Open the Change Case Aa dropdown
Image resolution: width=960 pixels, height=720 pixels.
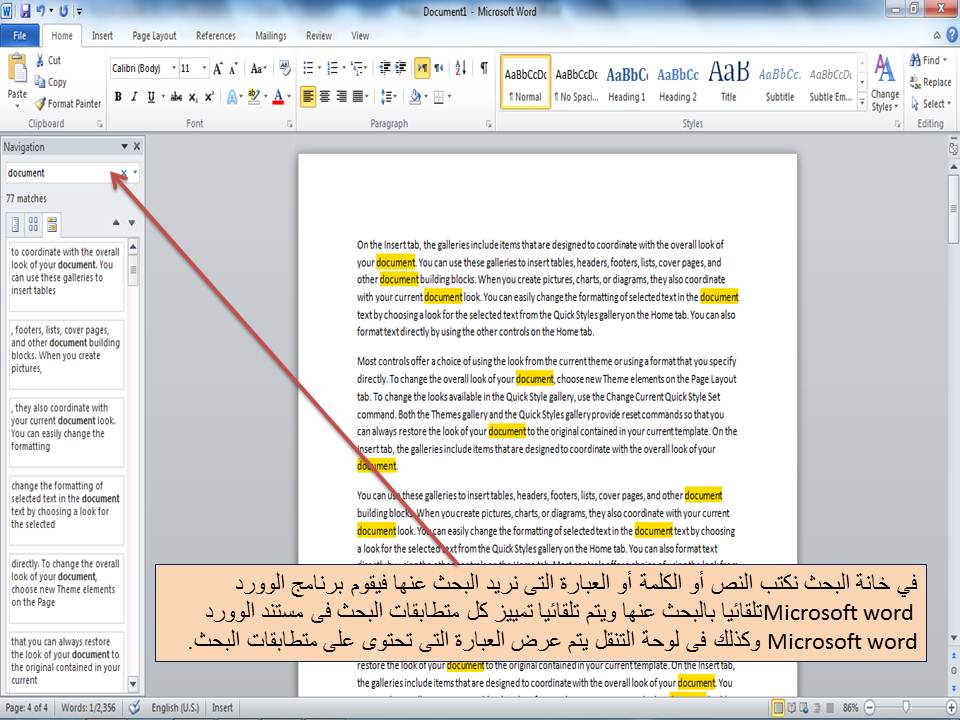pos(258,69)
